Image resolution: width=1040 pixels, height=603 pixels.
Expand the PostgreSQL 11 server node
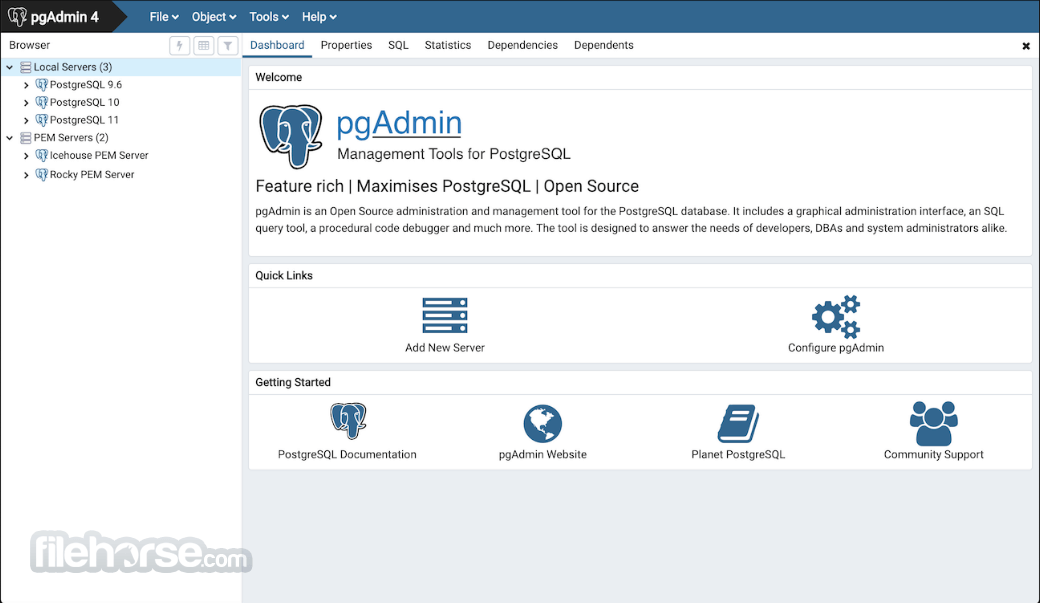click(x=26, y=121)
